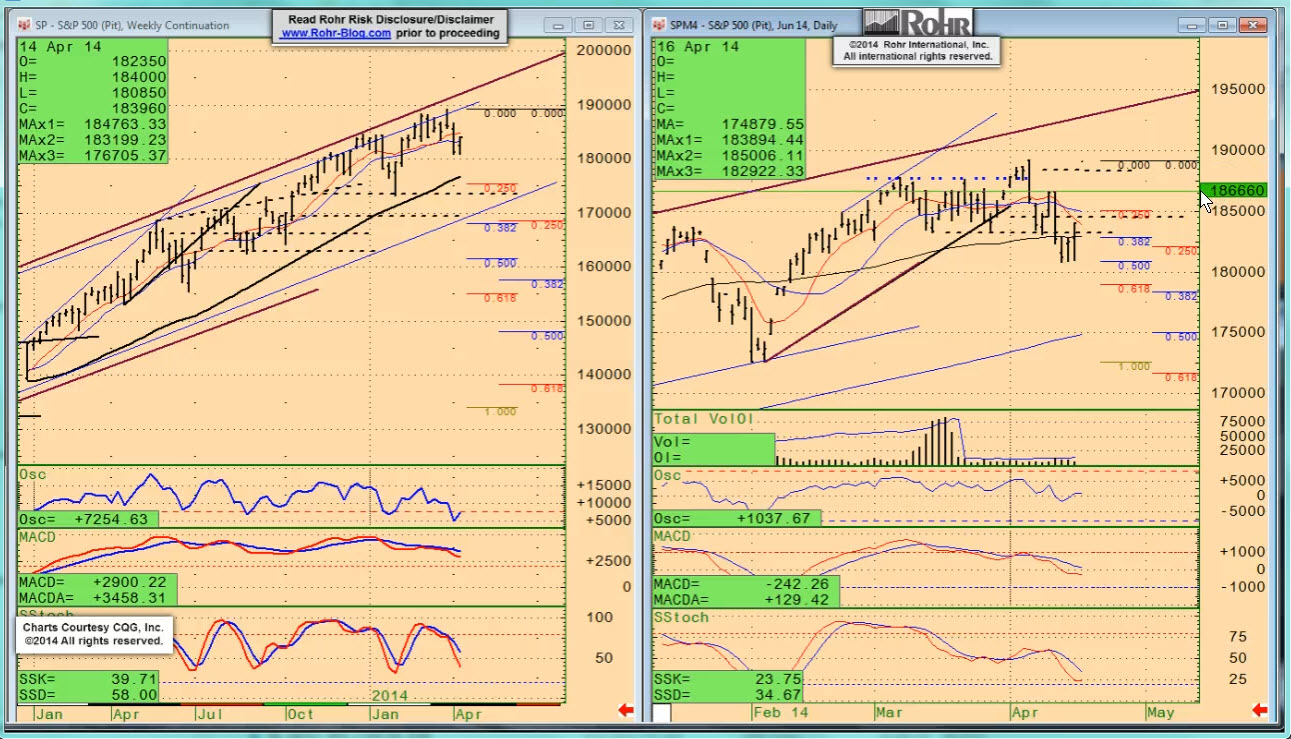Select the white box at daily chart bottom-left
This screenshot has width=1291, height=739.
[x=662, y=713]
